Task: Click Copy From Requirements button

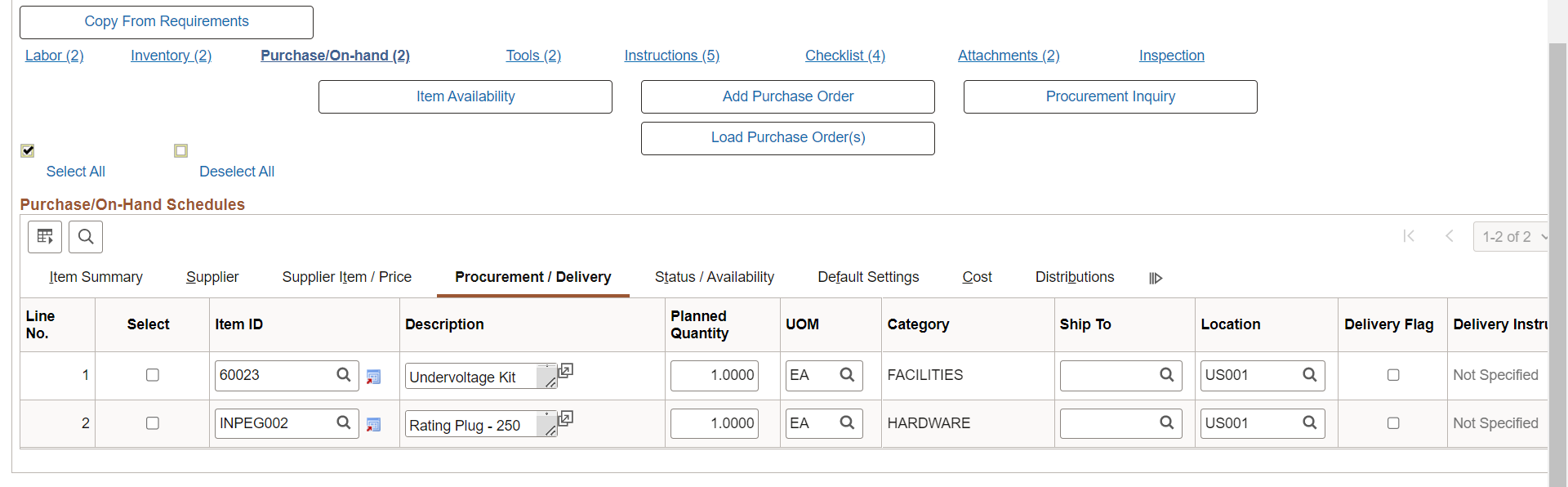Action: tap(167, 22)
